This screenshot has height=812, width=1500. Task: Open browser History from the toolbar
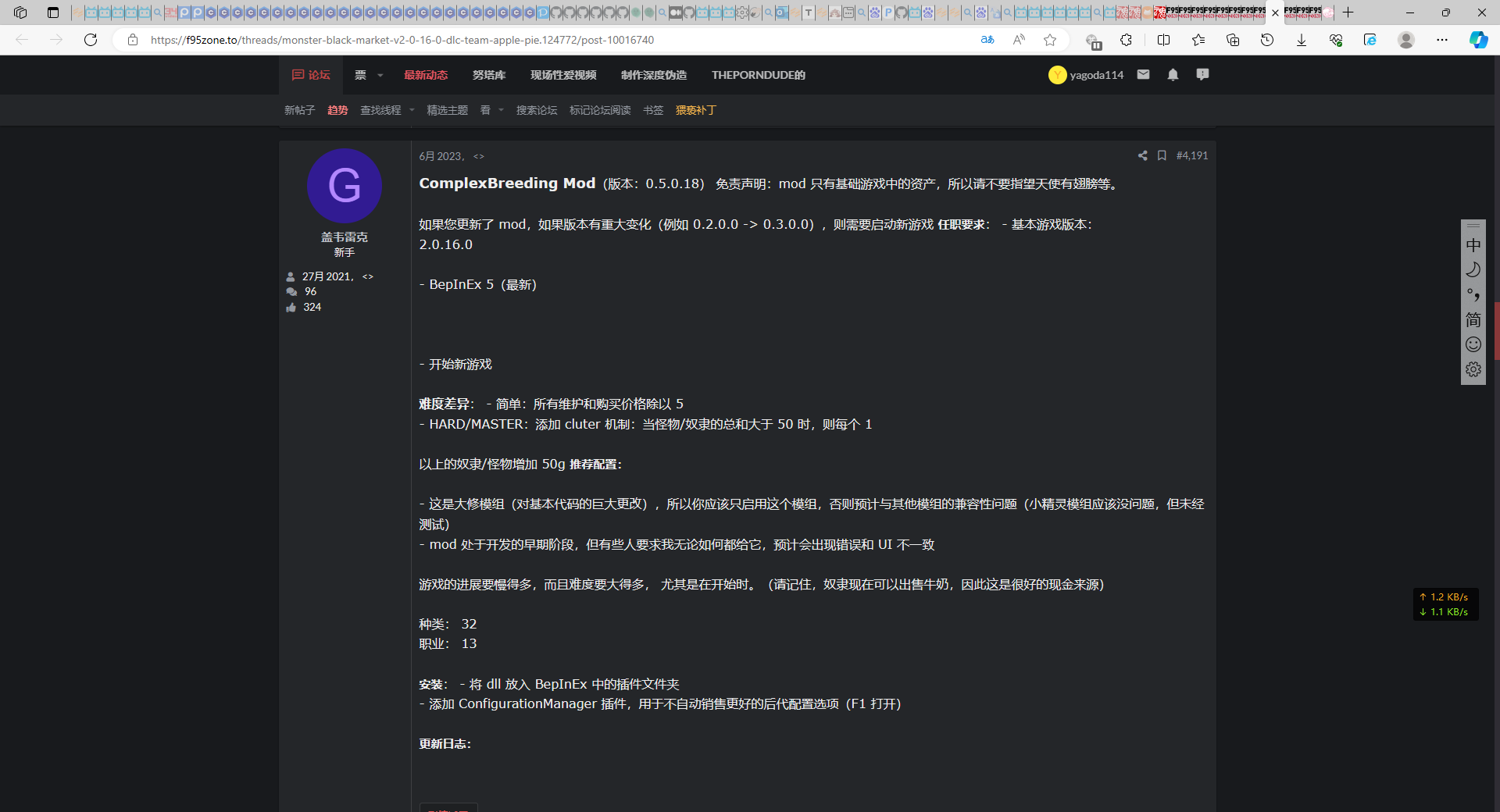tap(1267, 40)
